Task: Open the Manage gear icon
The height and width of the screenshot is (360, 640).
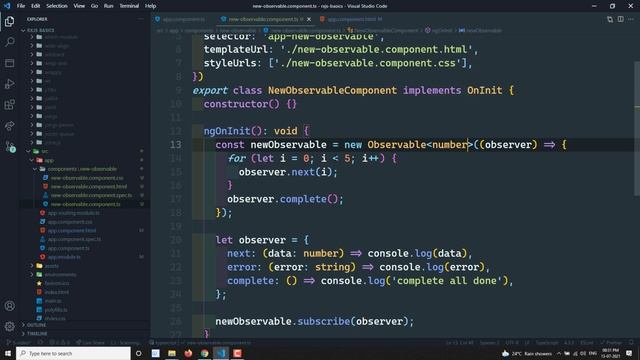Action: click(x=9, y=326)
